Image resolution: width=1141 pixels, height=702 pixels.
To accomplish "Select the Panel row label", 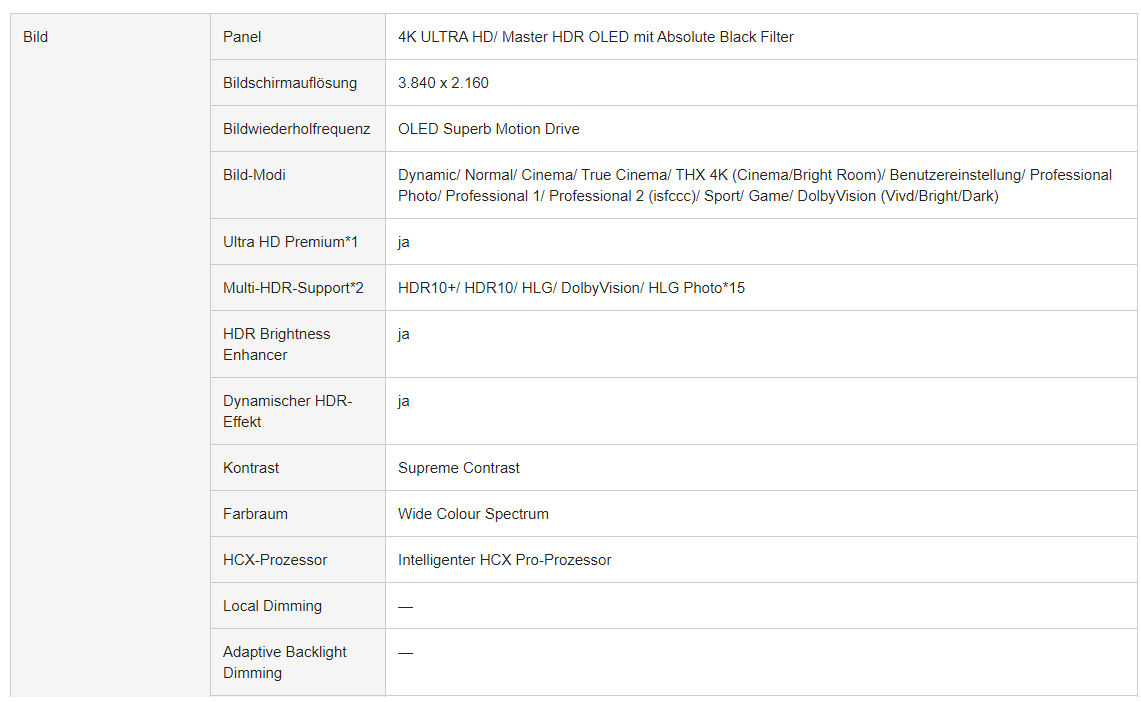I will (242, 37).
